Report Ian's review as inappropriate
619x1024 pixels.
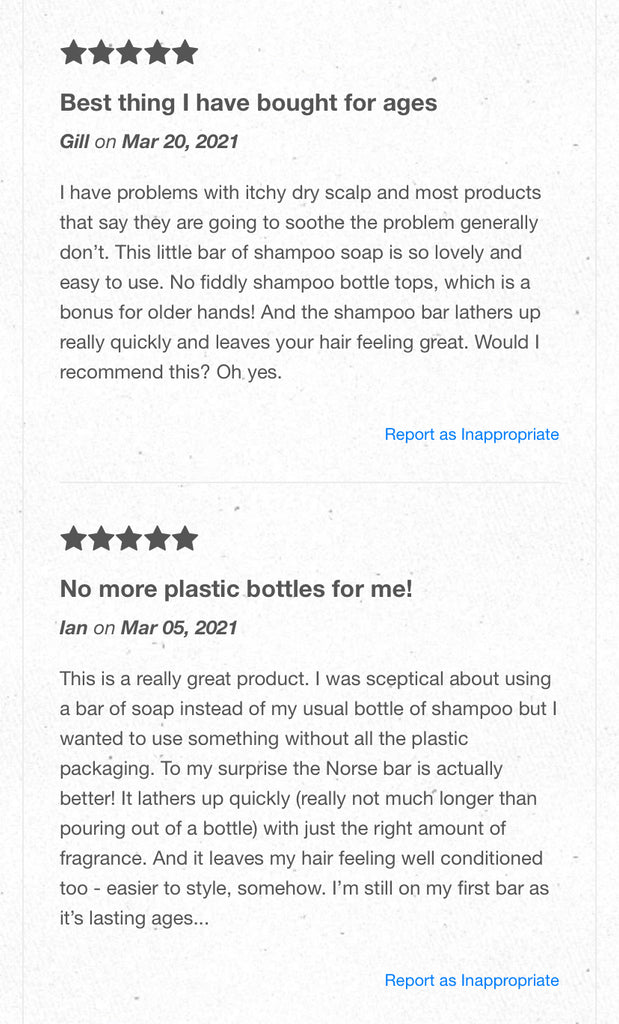pos(471,980)
